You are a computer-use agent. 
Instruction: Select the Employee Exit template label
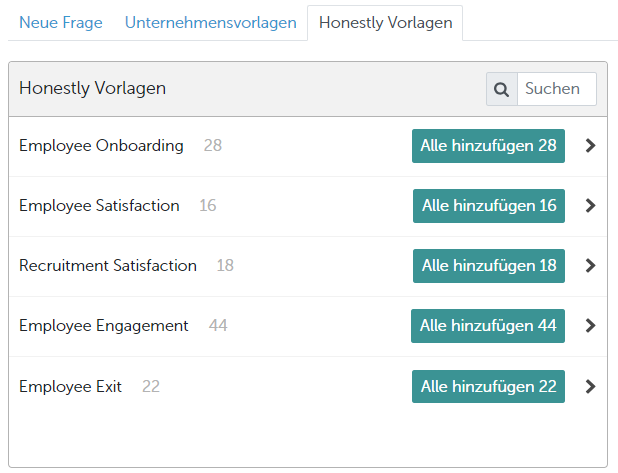[70, 386]
